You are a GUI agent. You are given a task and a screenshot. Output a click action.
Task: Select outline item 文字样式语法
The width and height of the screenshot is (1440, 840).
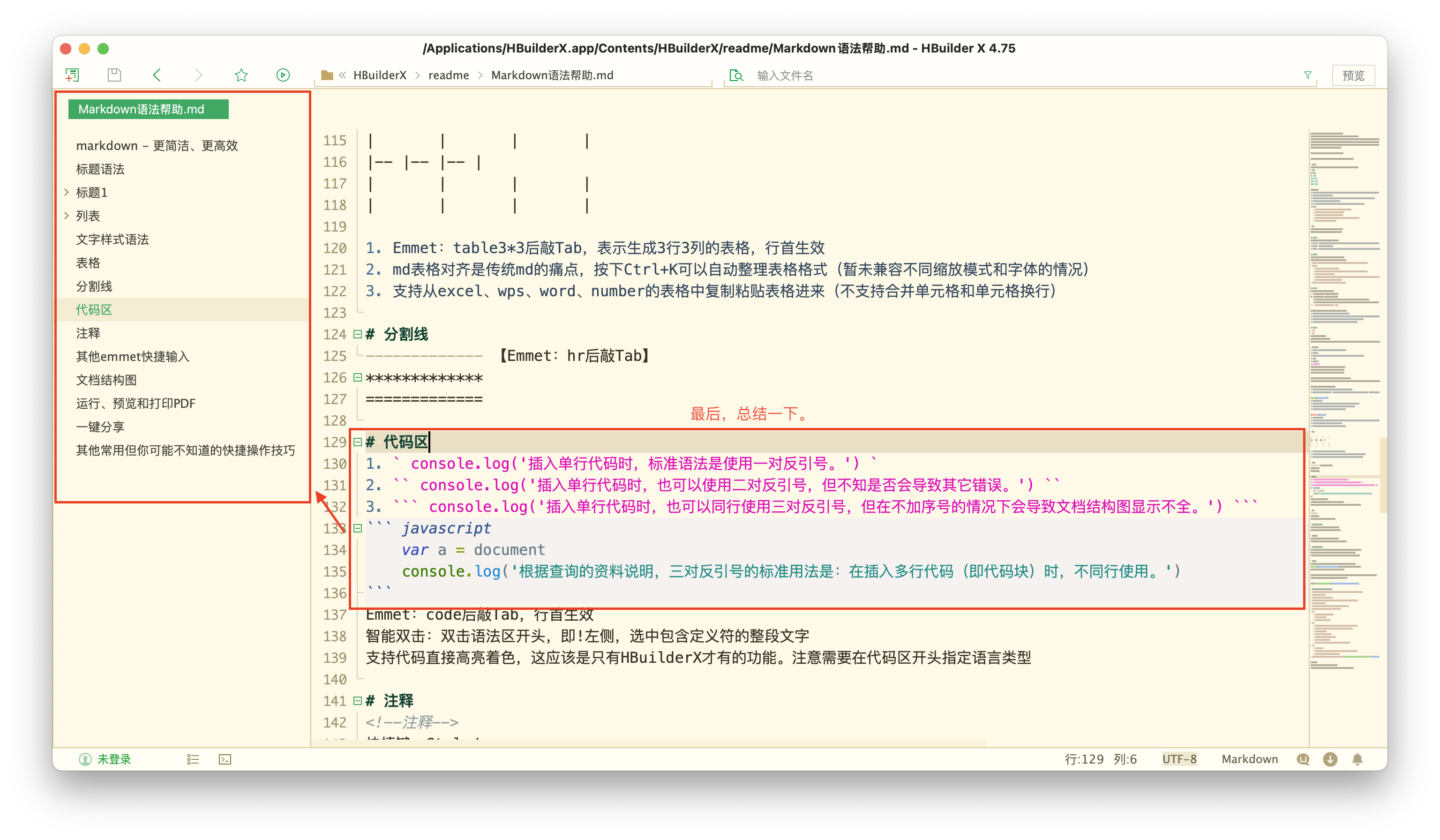112,240
